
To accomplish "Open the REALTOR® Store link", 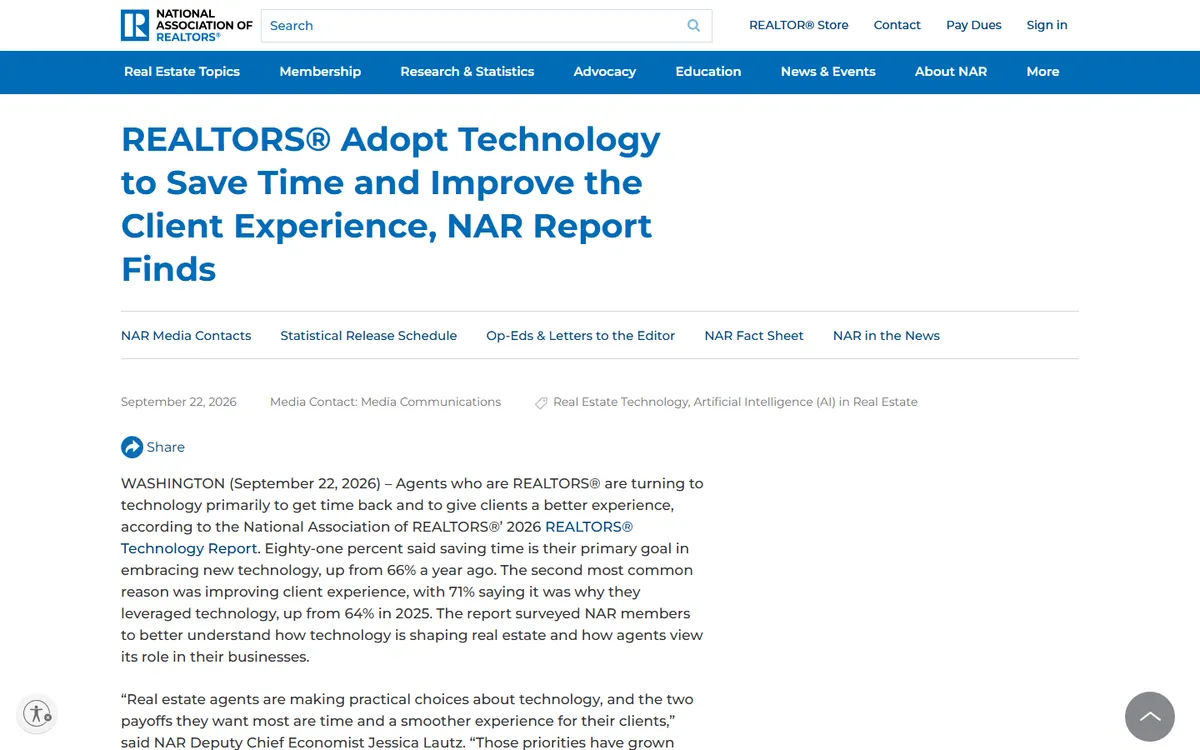I will click(x=799, y=25).
